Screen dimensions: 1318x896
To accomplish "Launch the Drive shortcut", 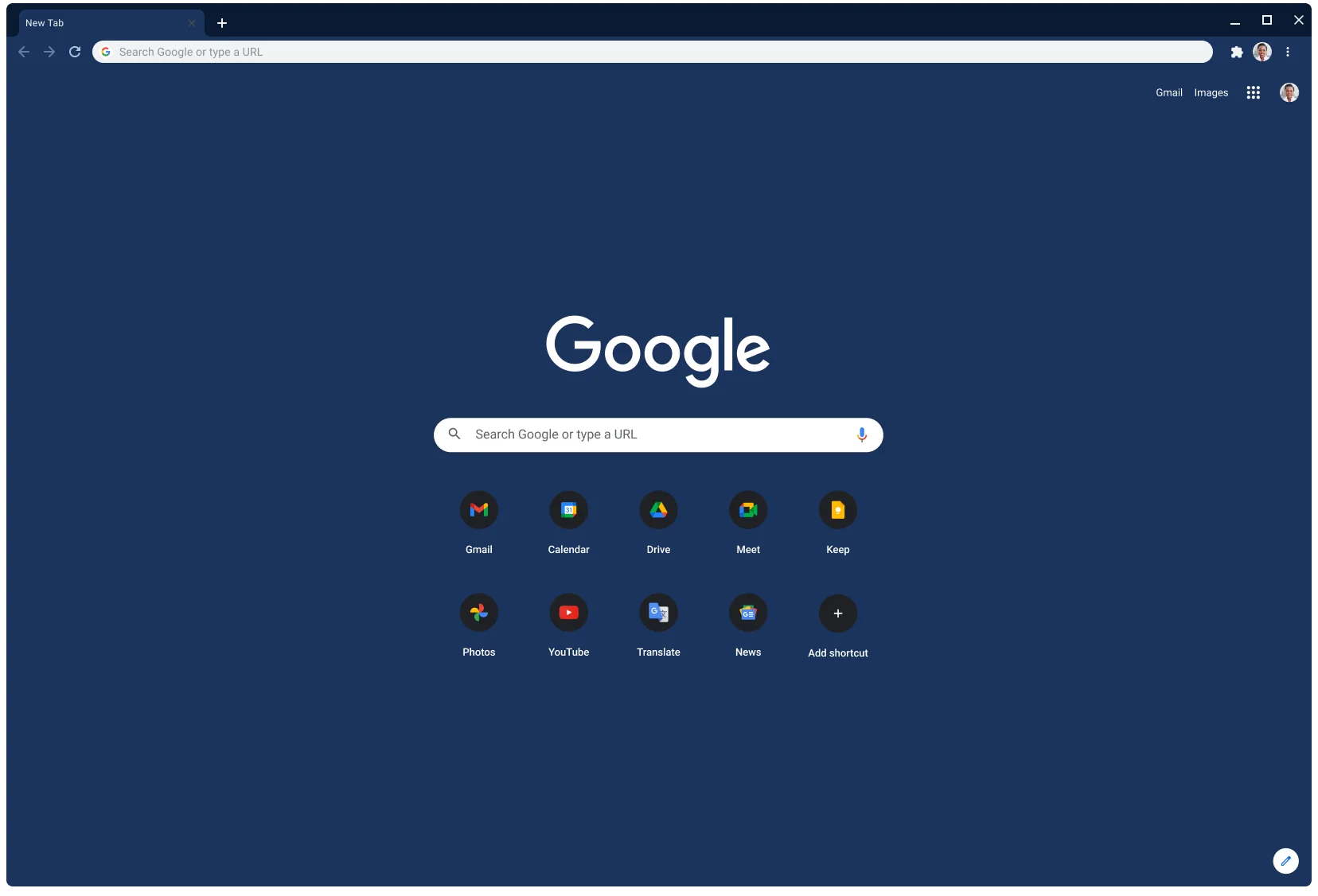I will 658,510.
